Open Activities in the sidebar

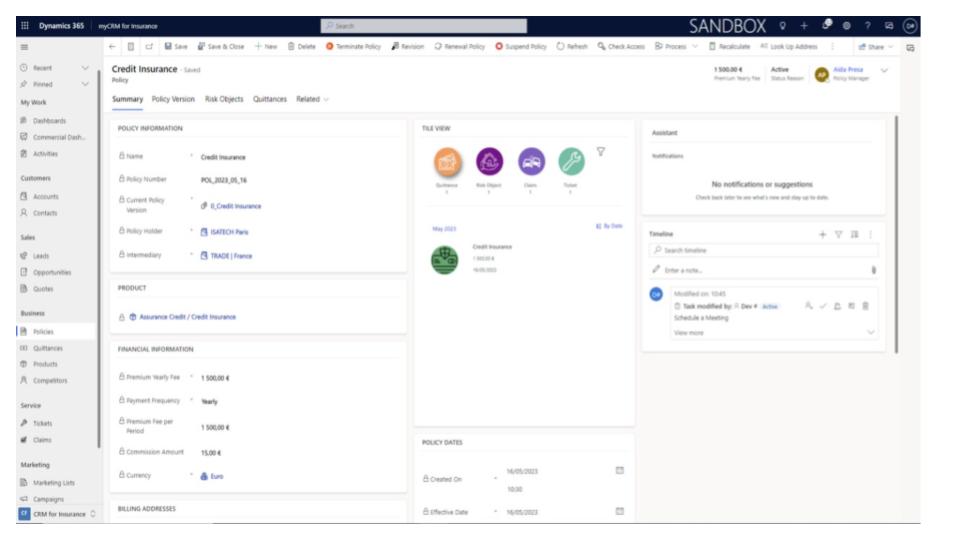tap(45, 154)
